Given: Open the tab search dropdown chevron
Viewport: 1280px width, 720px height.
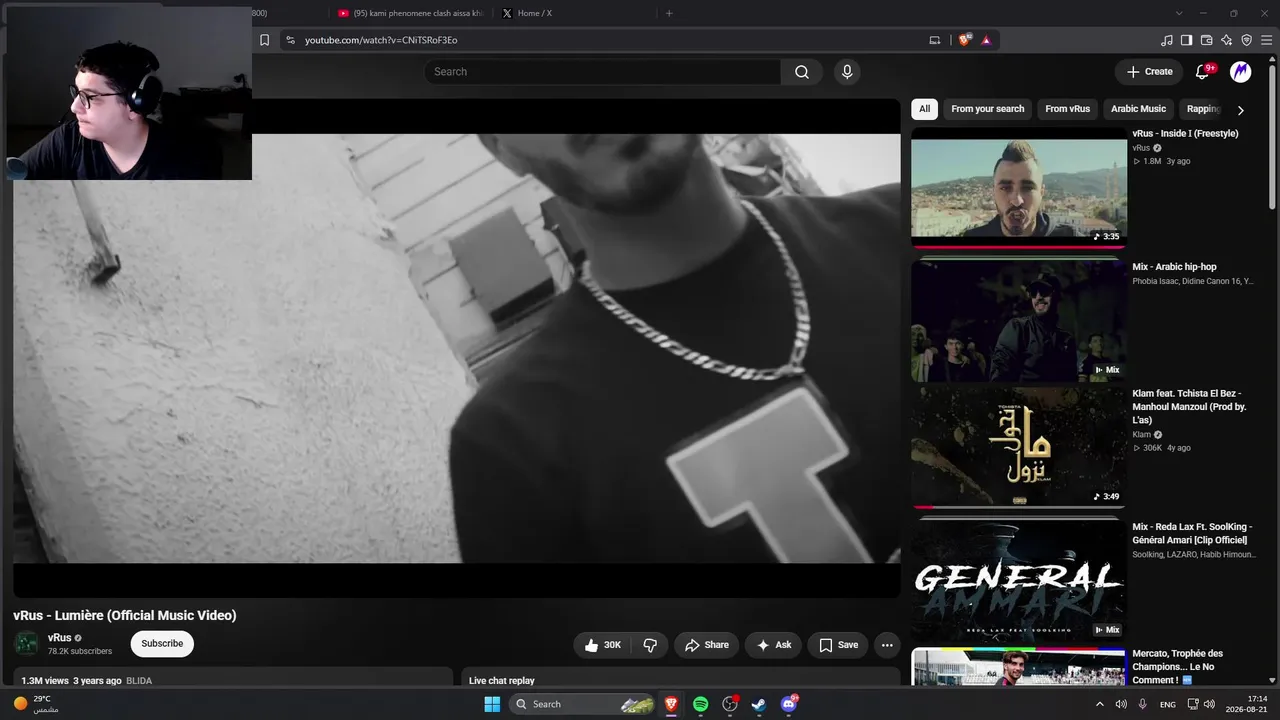Looking at the screenshot, I should coord(1179,13).
